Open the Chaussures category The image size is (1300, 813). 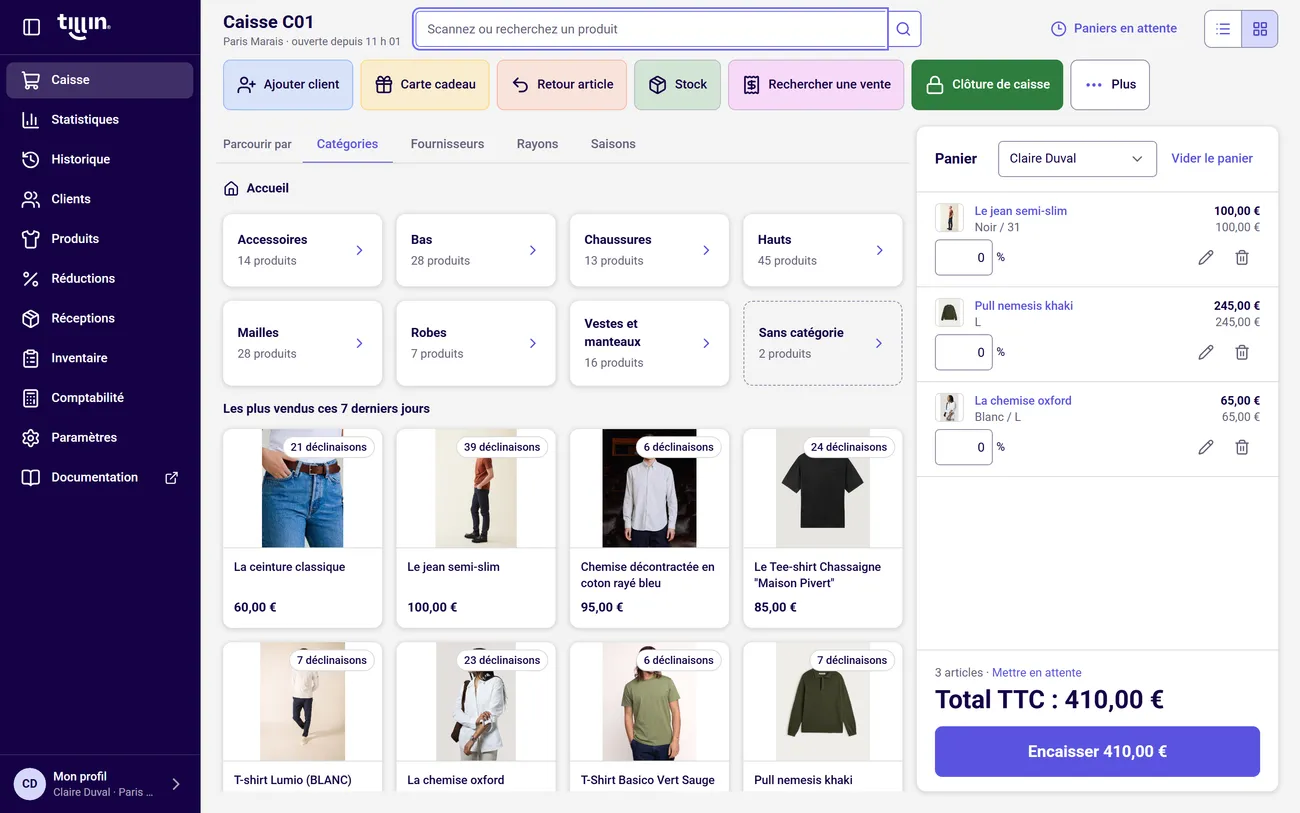[649, 250]
